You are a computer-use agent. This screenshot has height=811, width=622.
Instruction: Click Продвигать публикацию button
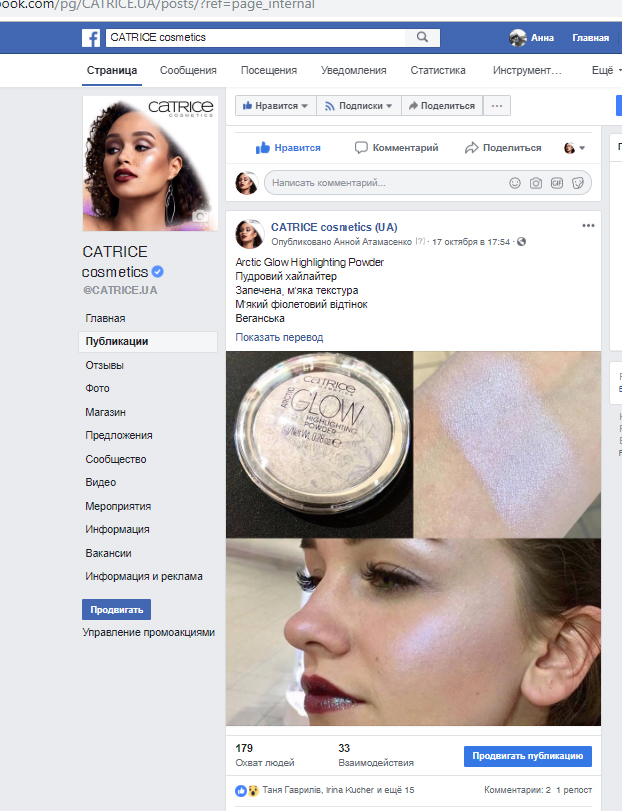click(x=528, y=756)
